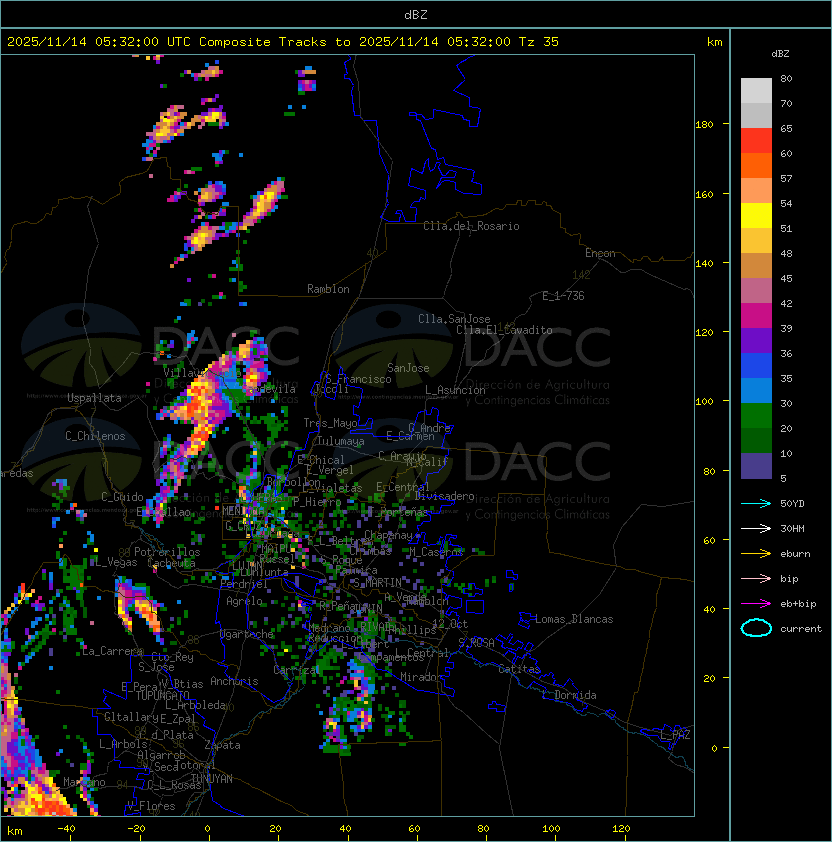Click the cyan current ellipse icon
The height and width of the screenshot is (842, 832).
point(756,628)
